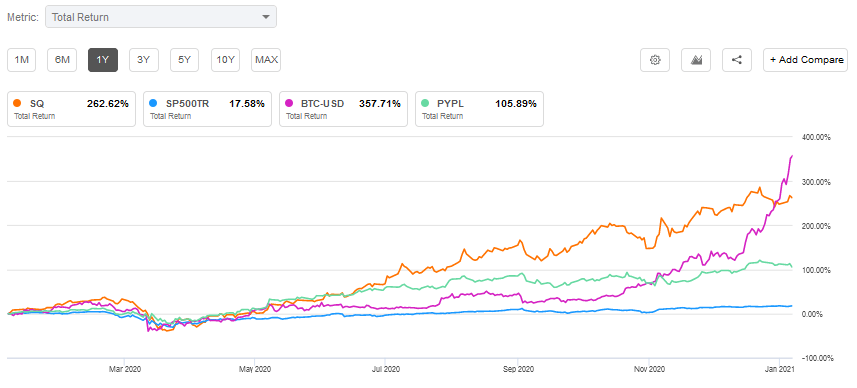Click the 17.58% SP500TR return value
This screenshot has width=857, height=388.
[246, 103]
